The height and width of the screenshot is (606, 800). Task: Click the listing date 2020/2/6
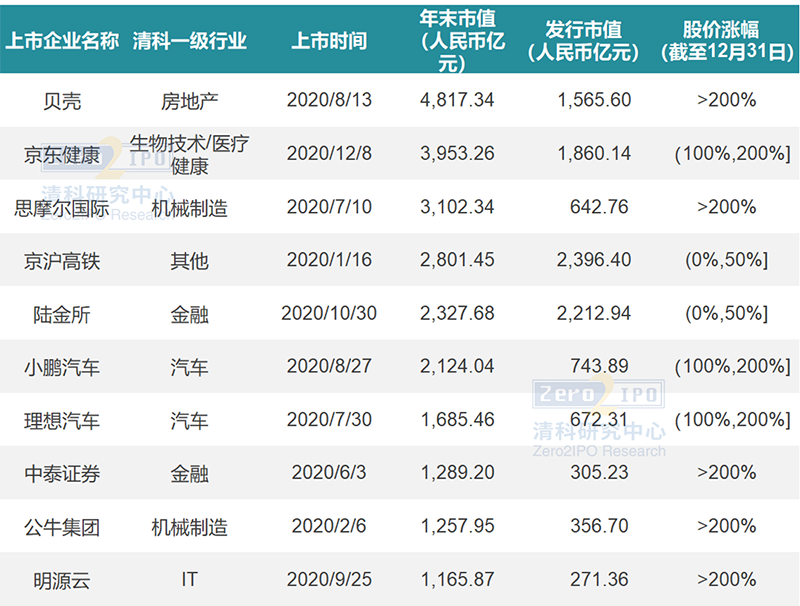point(329,526)
